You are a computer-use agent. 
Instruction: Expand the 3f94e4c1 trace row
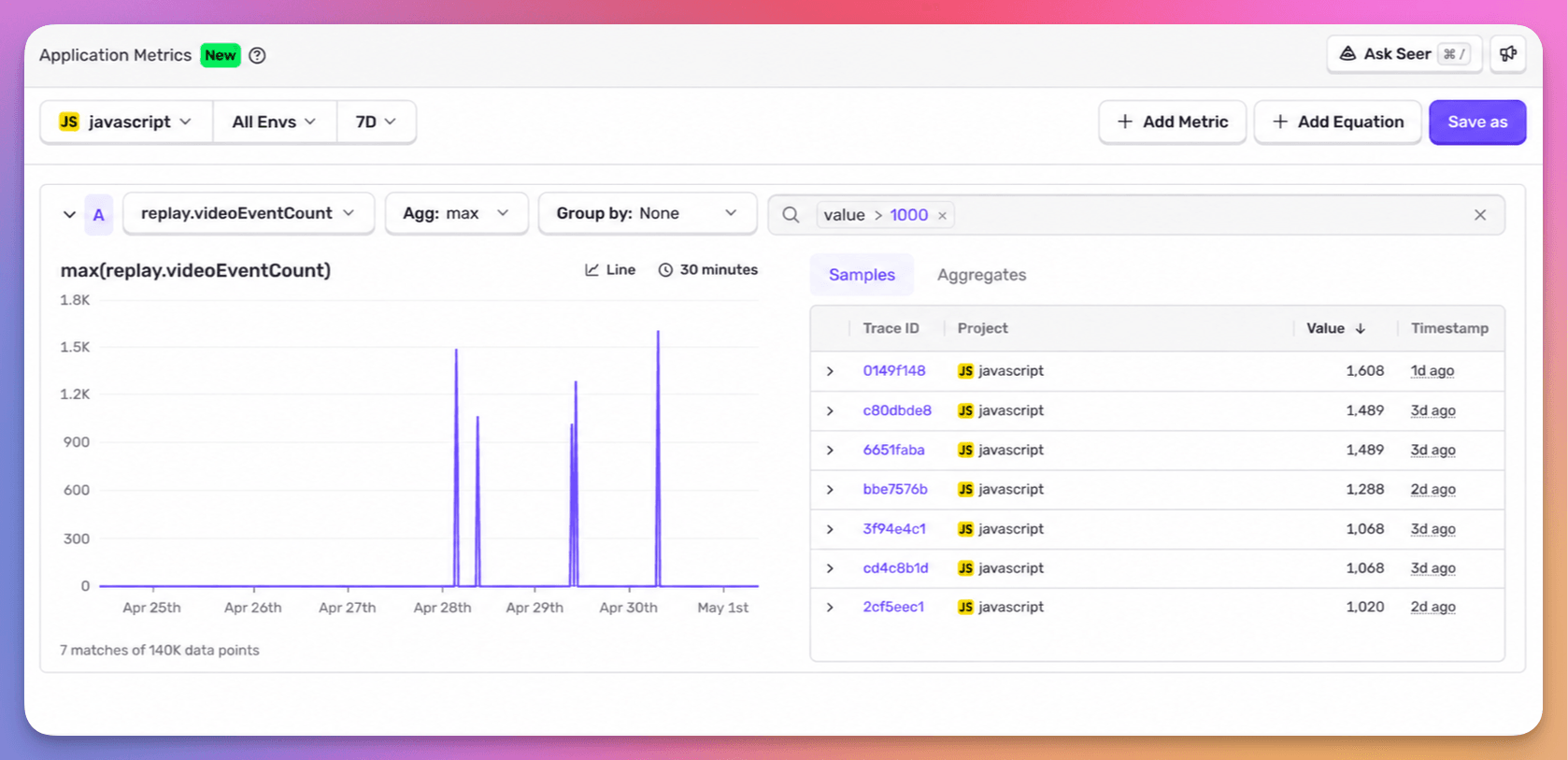tap(830, 529)
